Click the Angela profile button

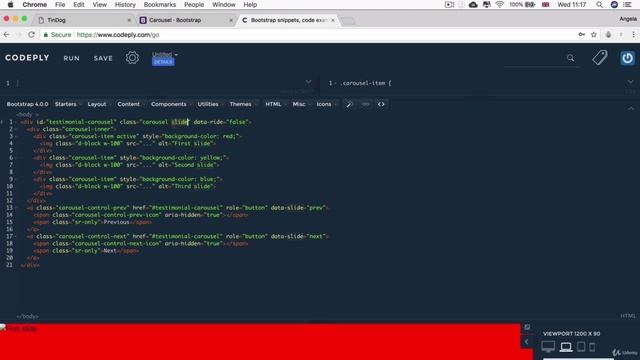pyautogui.click(x=628, y=19)
